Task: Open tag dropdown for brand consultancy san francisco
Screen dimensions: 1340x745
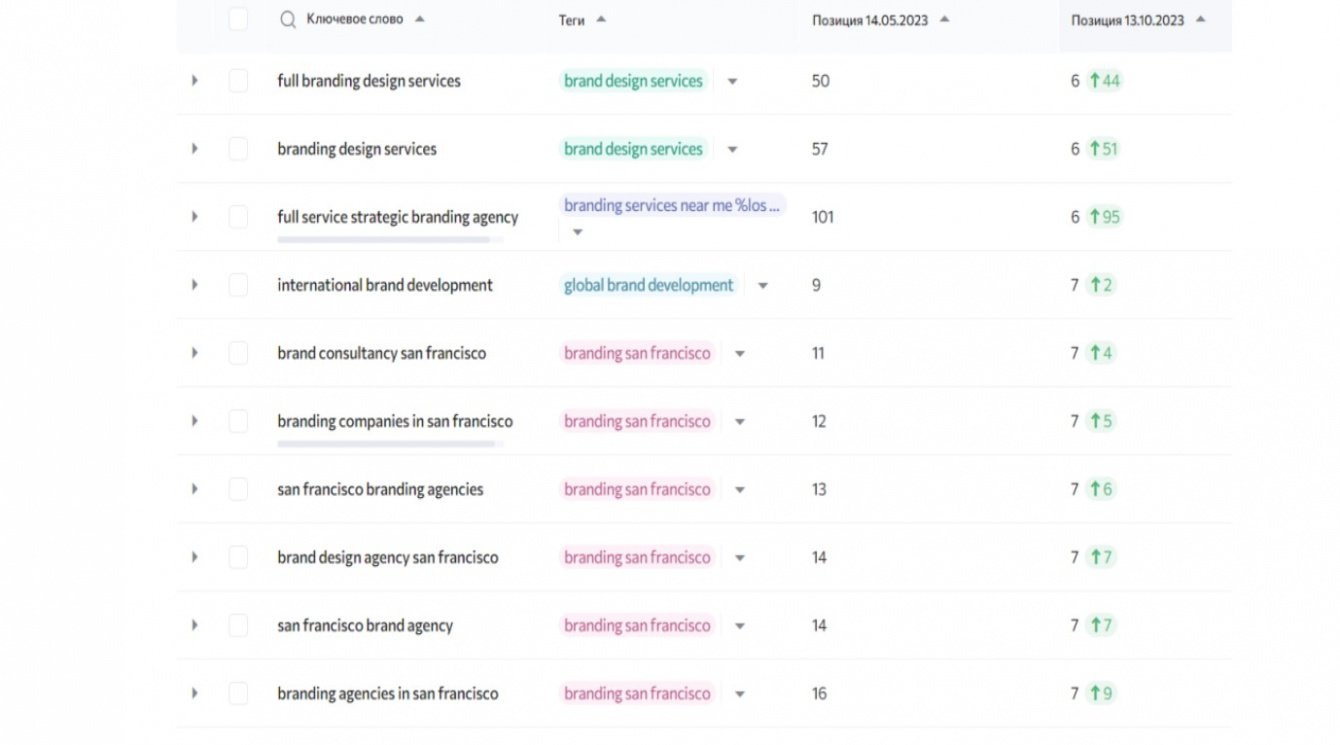Action: tap(740, 354)
